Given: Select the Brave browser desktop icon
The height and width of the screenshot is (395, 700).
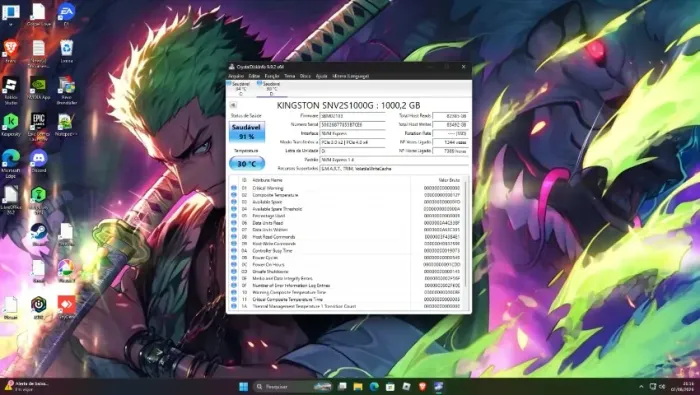Looking at the screenshot, I should (x=11, y=51).
